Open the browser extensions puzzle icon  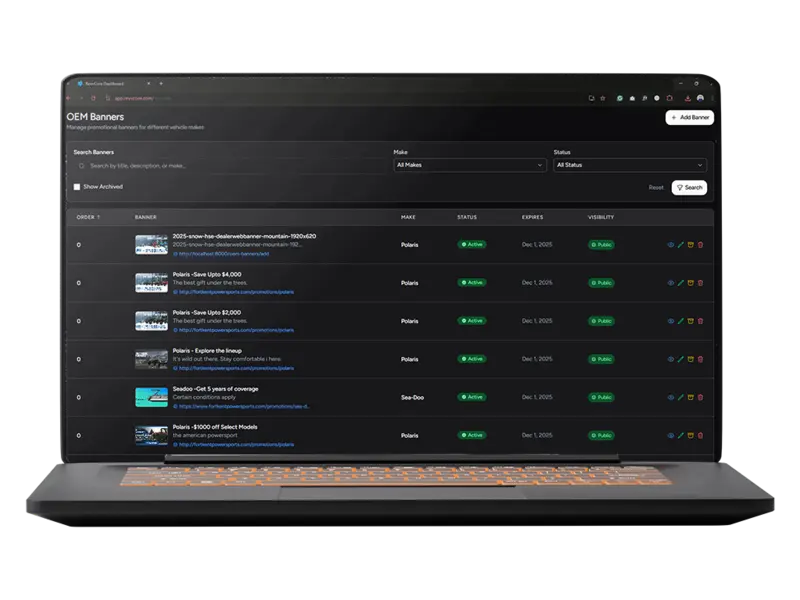pos(645,98)
